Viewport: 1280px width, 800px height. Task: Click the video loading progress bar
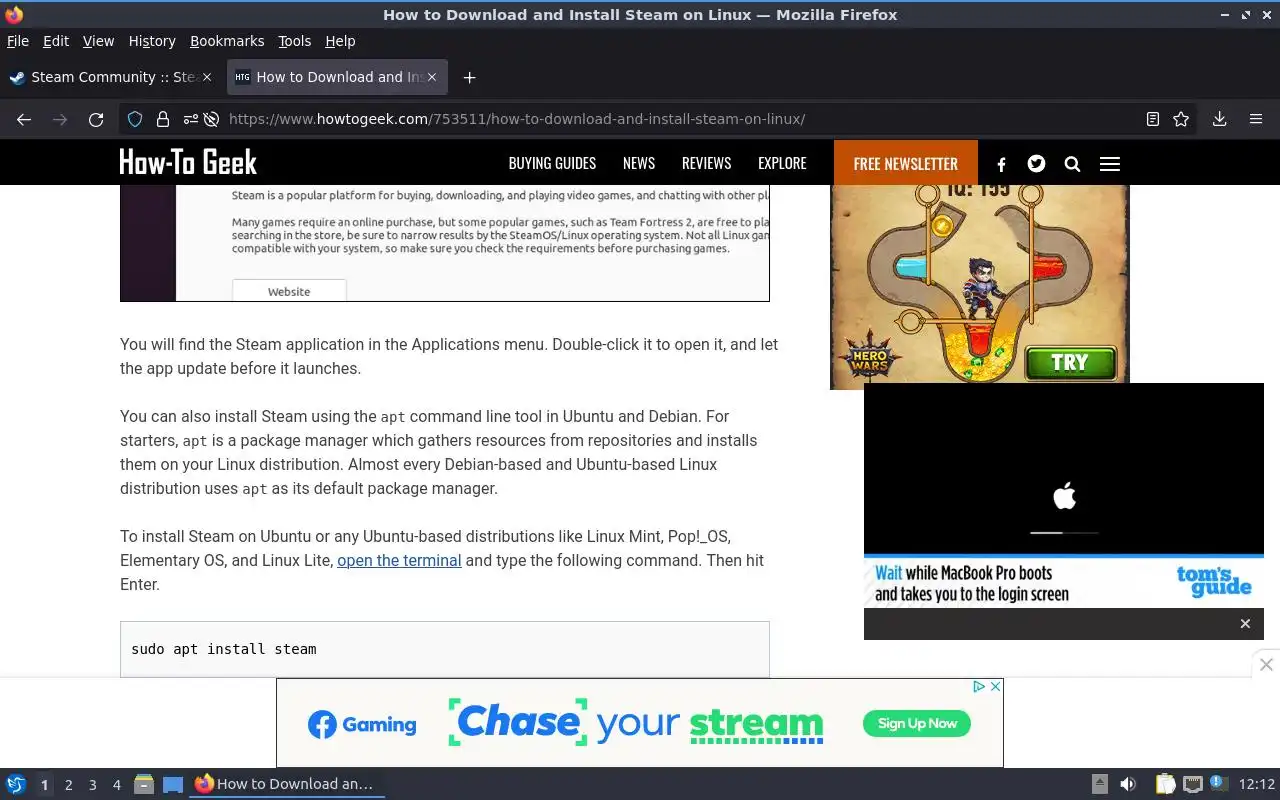(x=1064, y=533)
